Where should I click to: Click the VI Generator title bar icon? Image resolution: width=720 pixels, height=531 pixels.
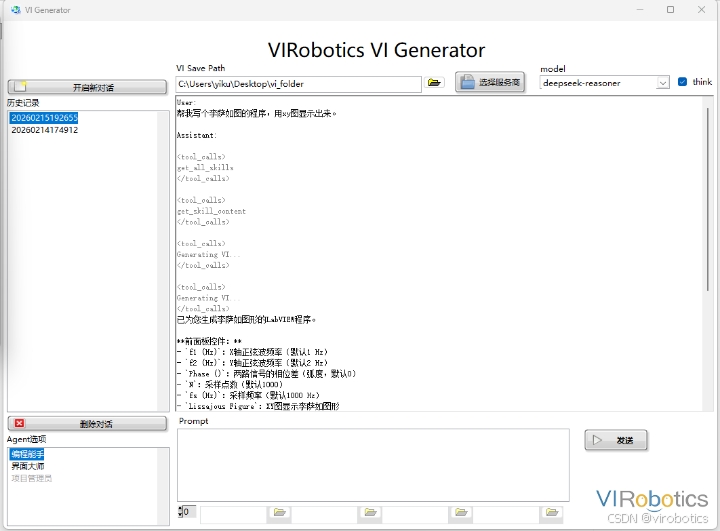coord(16,10)
